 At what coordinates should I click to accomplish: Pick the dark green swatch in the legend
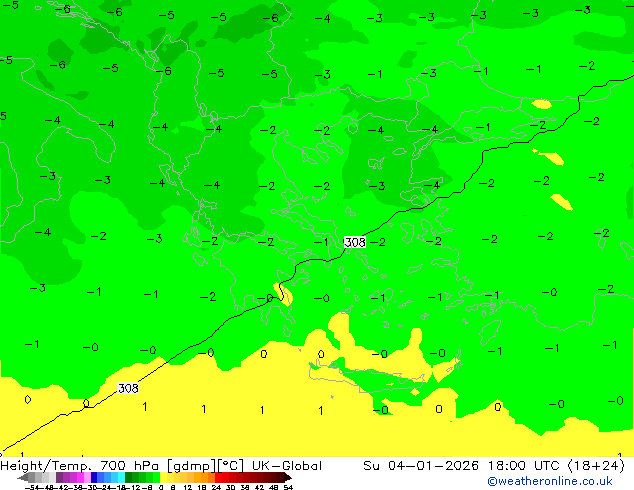129,478
